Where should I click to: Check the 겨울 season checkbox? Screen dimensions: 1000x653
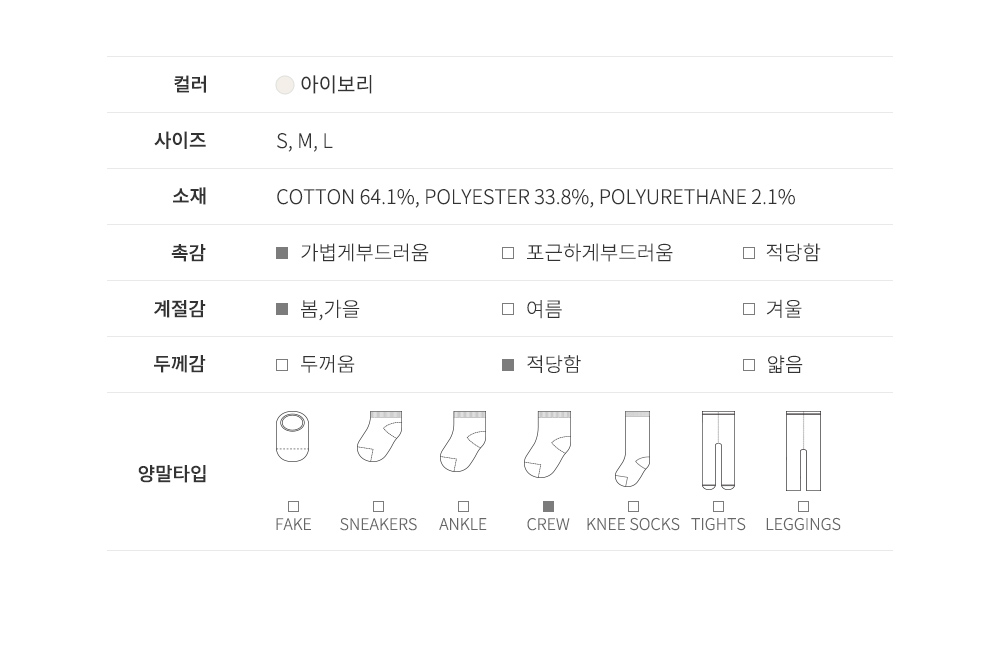pos(749,309)
